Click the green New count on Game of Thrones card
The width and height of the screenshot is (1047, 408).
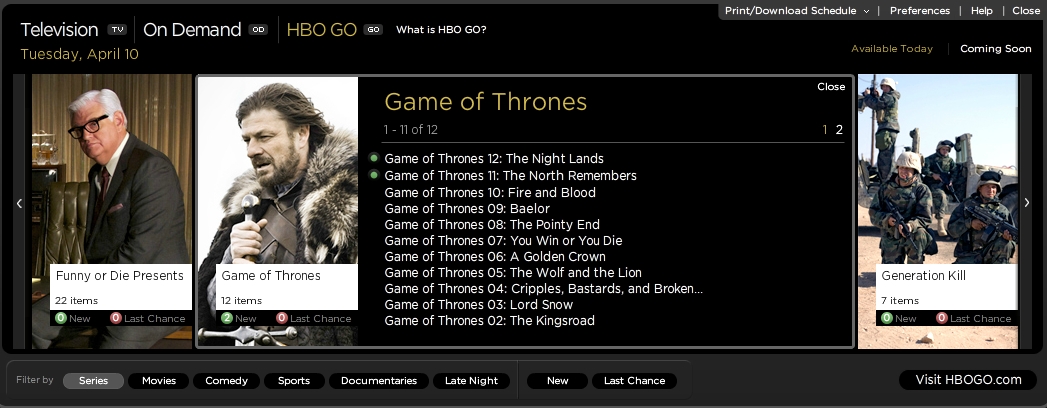pyautogui.click(x=227, y=319)
